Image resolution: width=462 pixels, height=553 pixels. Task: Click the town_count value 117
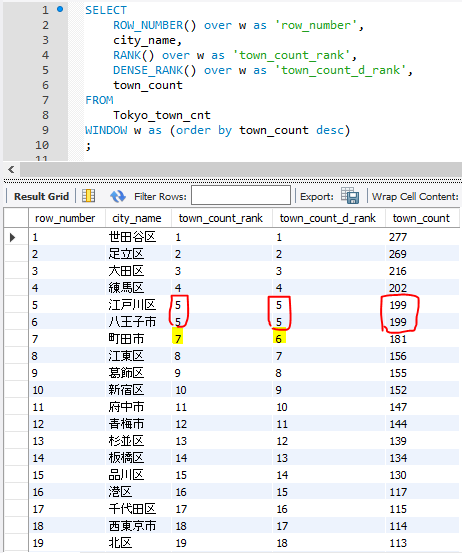pyautogui.click(x=398, y=492)
